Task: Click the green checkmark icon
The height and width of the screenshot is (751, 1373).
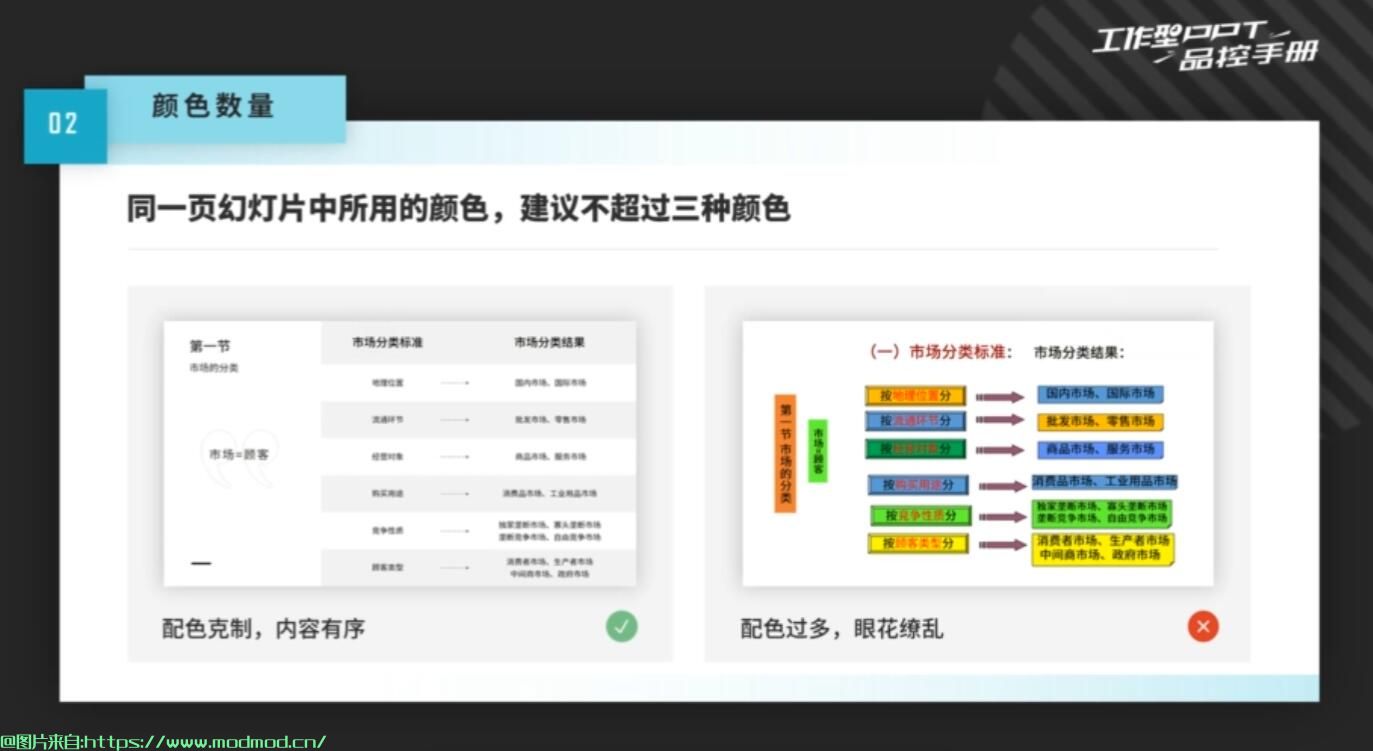Action: [621, 627]
